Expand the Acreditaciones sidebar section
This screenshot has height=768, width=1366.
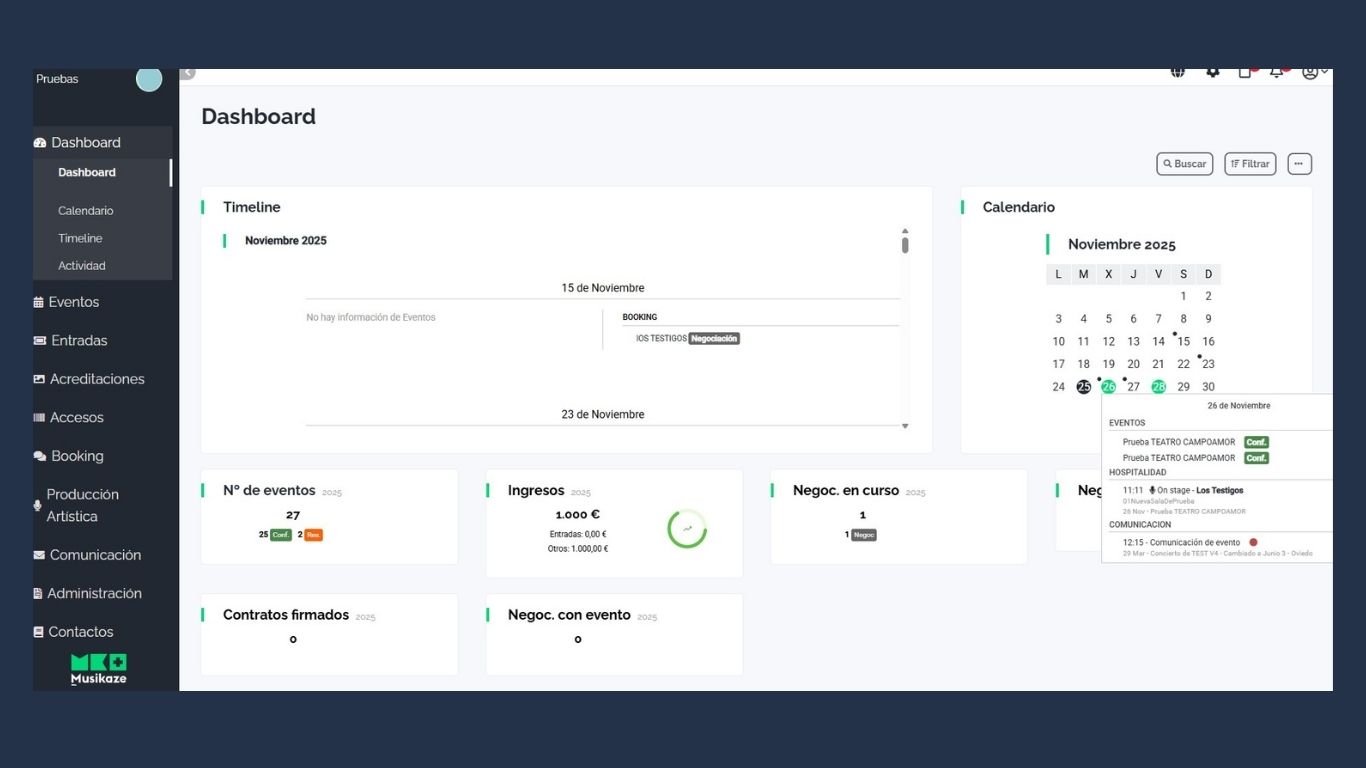click(x=97, y=379)
